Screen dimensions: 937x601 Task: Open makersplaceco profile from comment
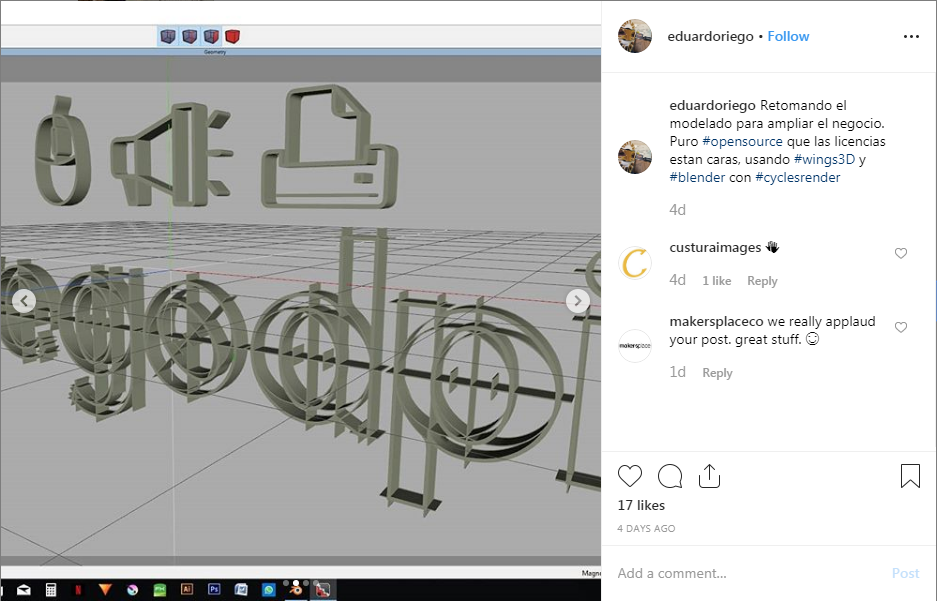[x=716, y=321]
